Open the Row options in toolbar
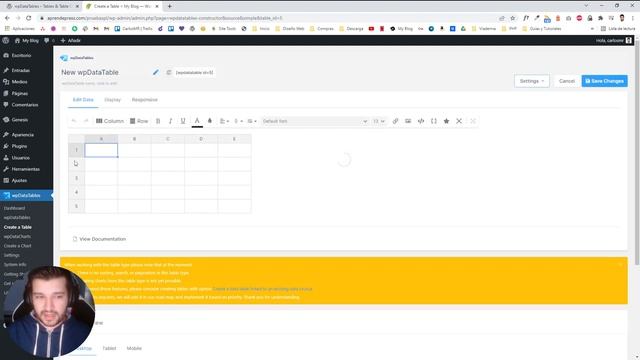640x360 pixels. (x=139, y=121)
